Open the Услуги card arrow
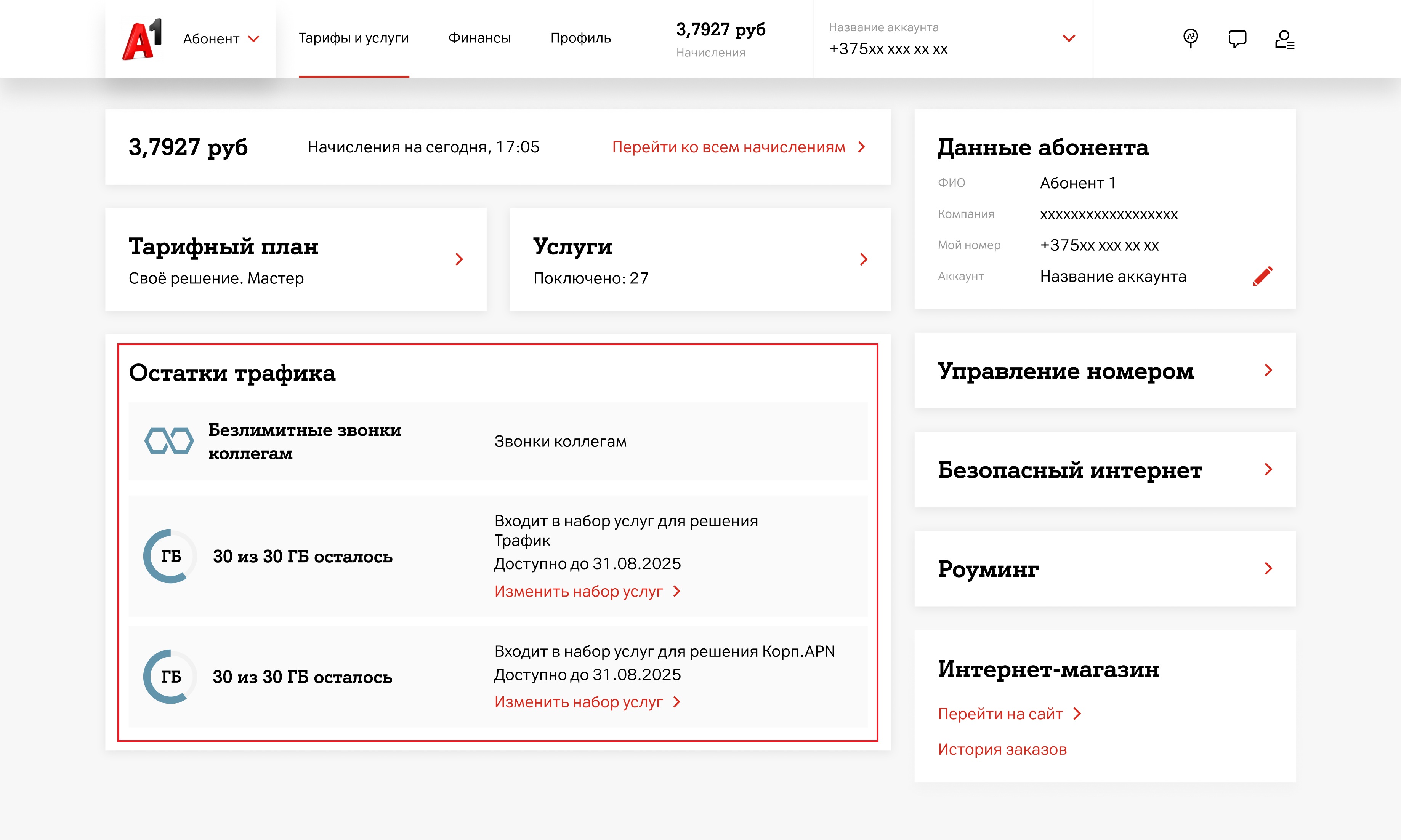 (863, 259)
